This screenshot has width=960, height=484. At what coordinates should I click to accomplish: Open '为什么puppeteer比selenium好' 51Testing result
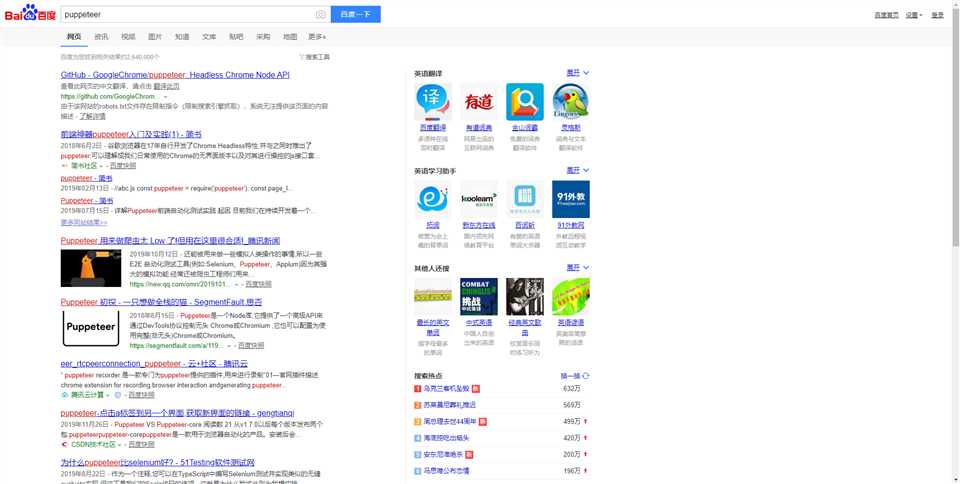pyautogui.click(x=157, y=462)
